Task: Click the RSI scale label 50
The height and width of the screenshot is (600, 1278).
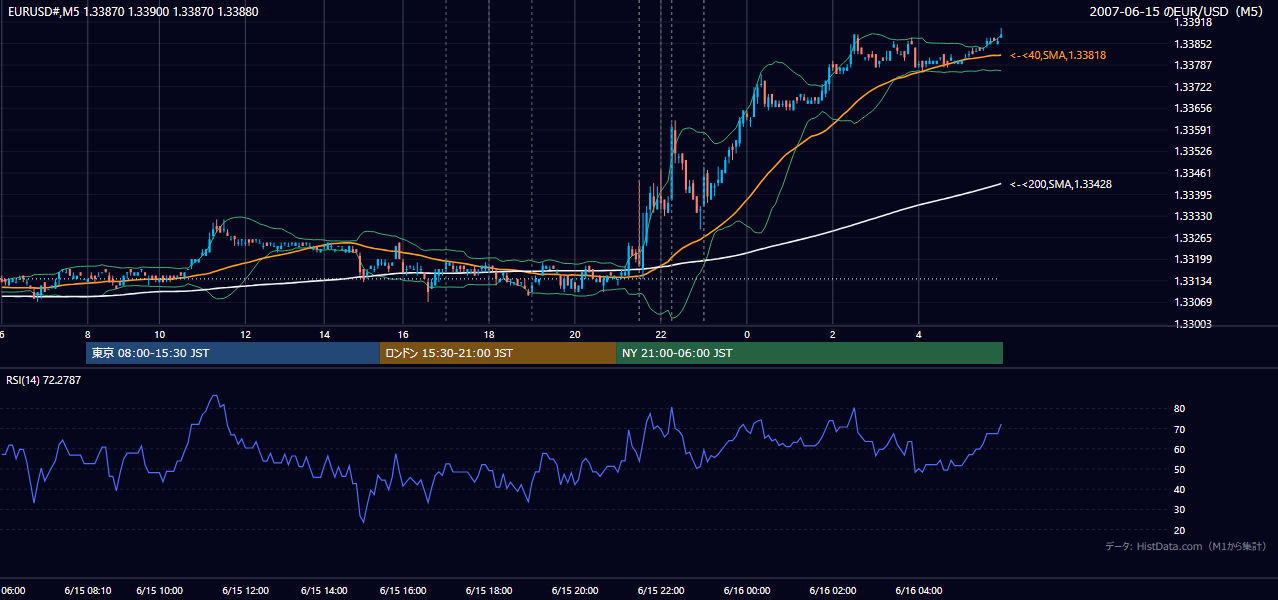Action: 1179,469
